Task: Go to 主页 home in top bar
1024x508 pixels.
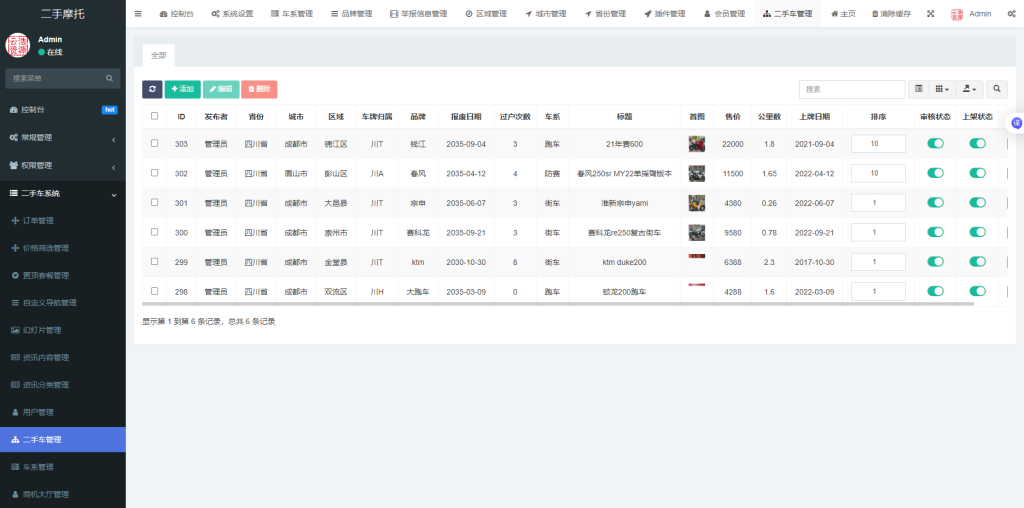Action: point(843,14)
